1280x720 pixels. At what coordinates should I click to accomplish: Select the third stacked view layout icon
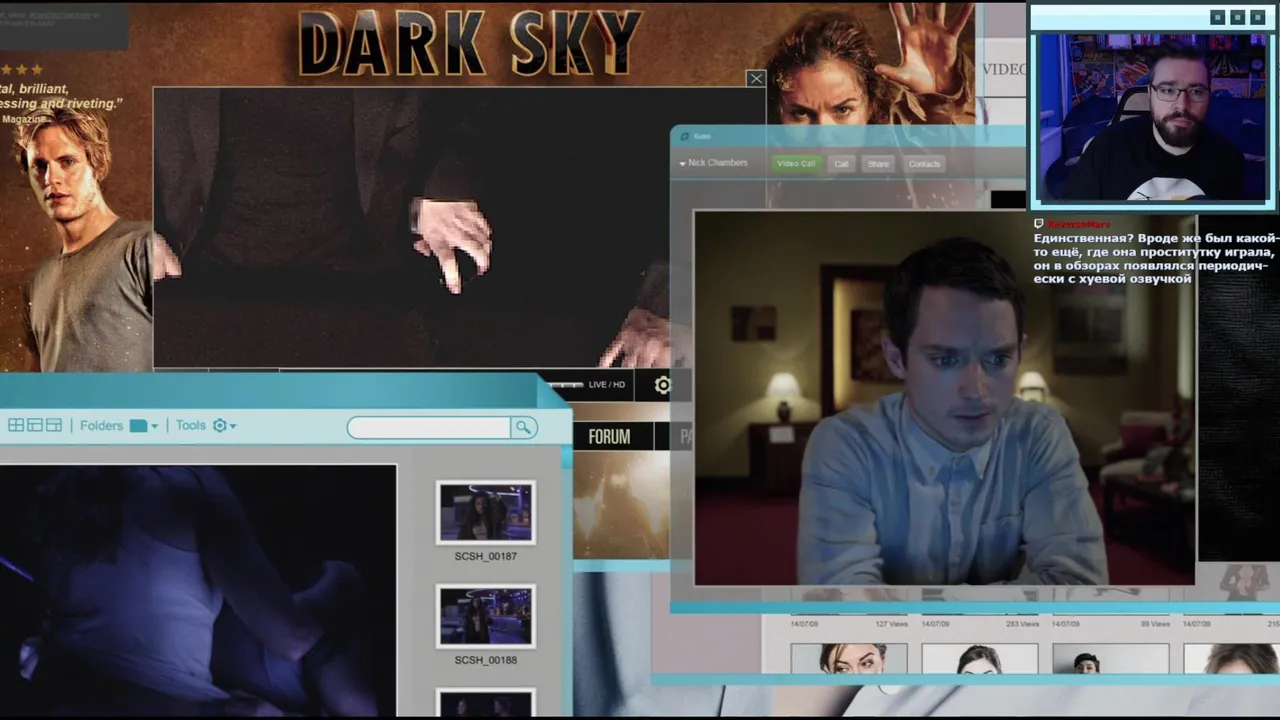point(54,426)
